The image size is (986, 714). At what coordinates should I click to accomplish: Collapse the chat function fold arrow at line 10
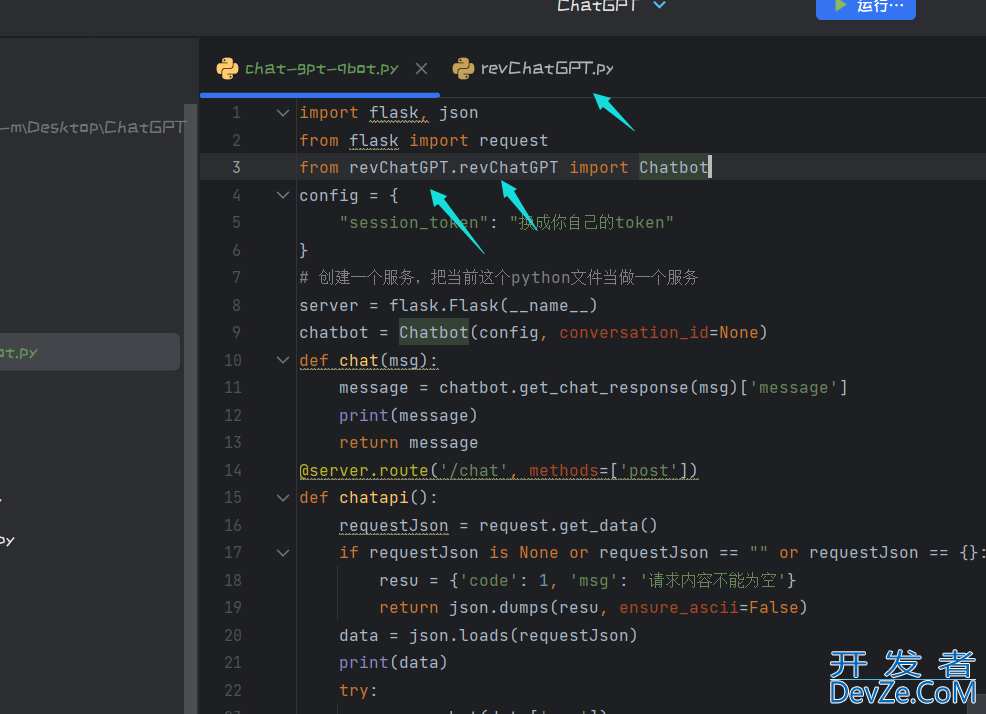click(x=283, y=360)
